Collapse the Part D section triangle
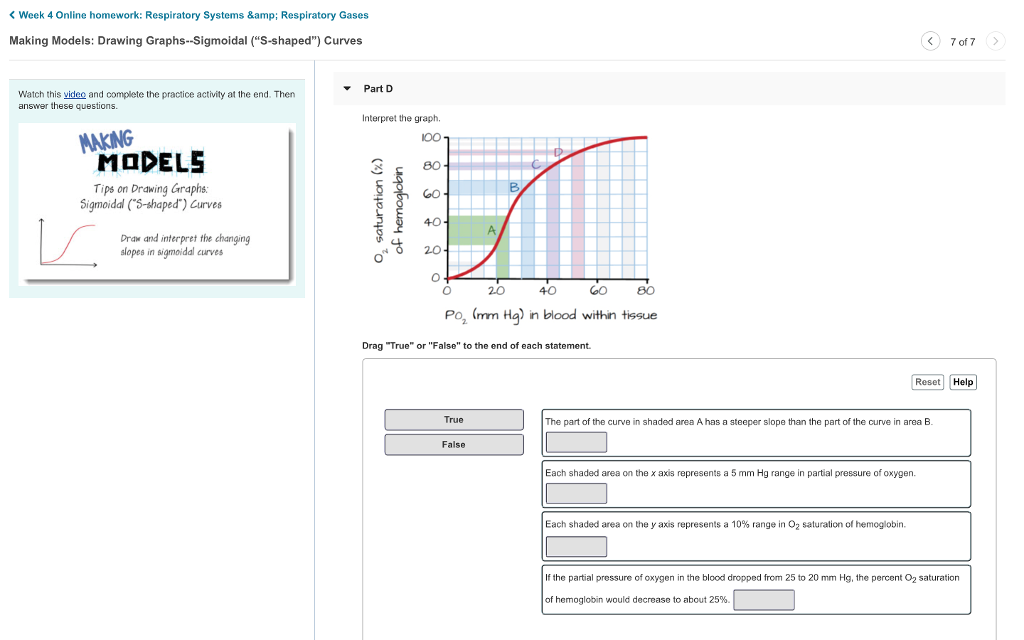 click(x=347, y=89)
